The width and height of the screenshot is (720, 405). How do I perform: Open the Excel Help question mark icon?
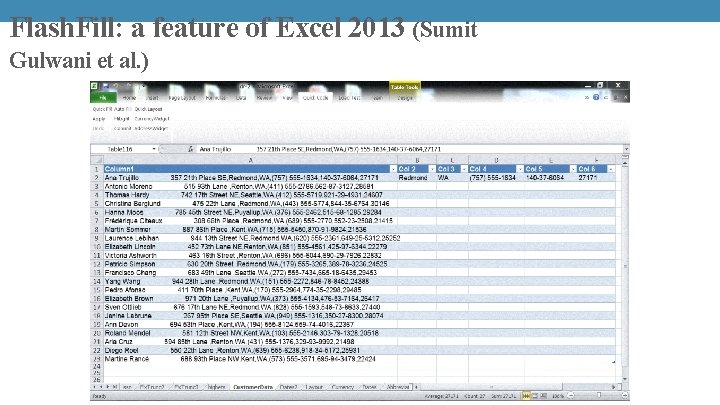pos(596,97)
